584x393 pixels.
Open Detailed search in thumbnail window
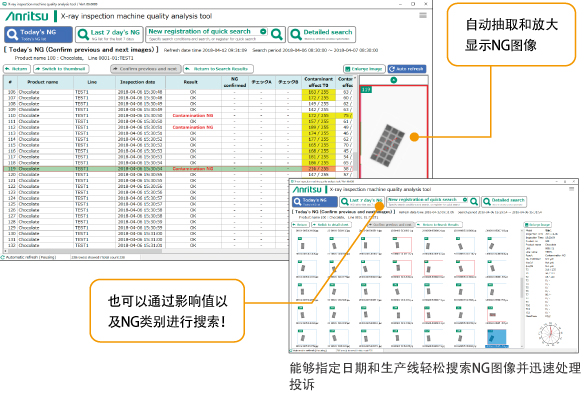pyautogui.click(x=504, y=202)
